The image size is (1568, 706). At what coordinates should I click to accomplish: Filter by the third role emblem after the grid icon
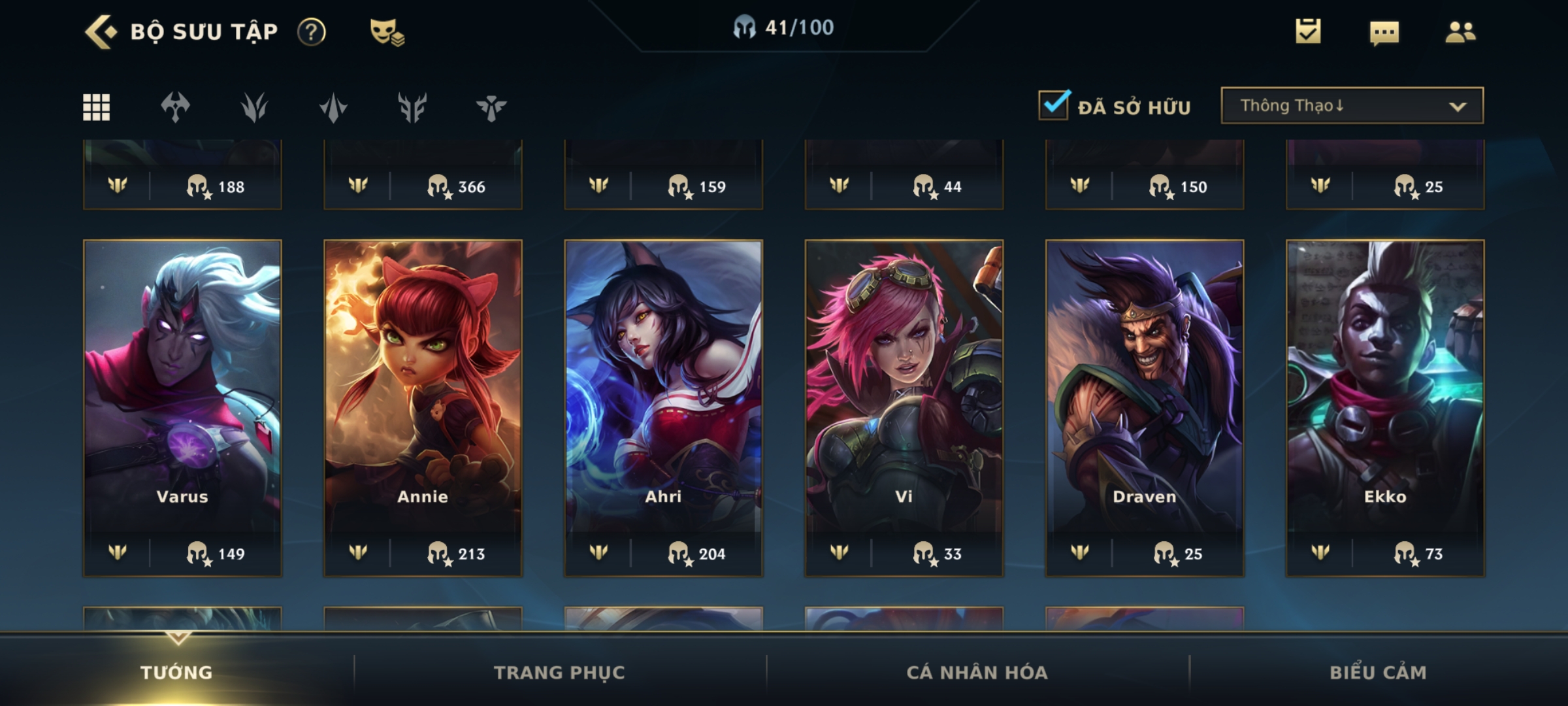click(x=333, y=107)
